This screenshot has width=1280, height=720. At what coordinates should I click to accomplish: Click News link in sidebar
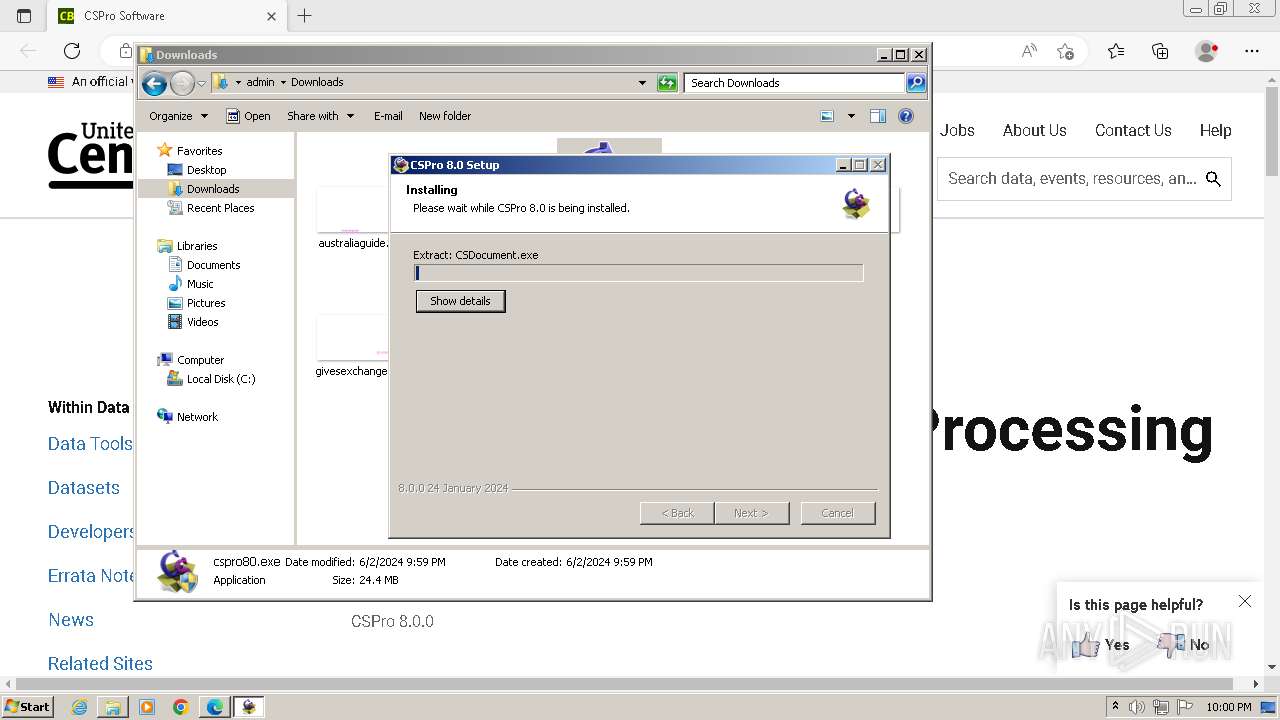71,620
